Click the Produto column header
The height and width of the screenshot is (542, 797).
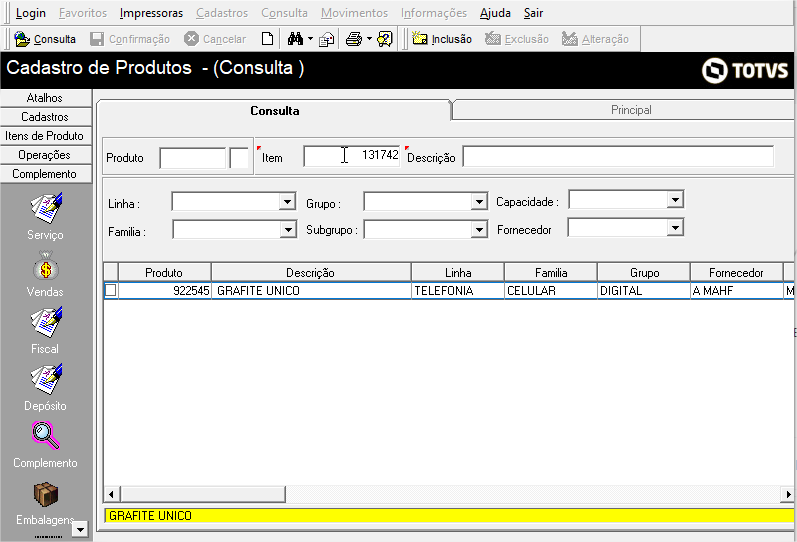[164, 273]
